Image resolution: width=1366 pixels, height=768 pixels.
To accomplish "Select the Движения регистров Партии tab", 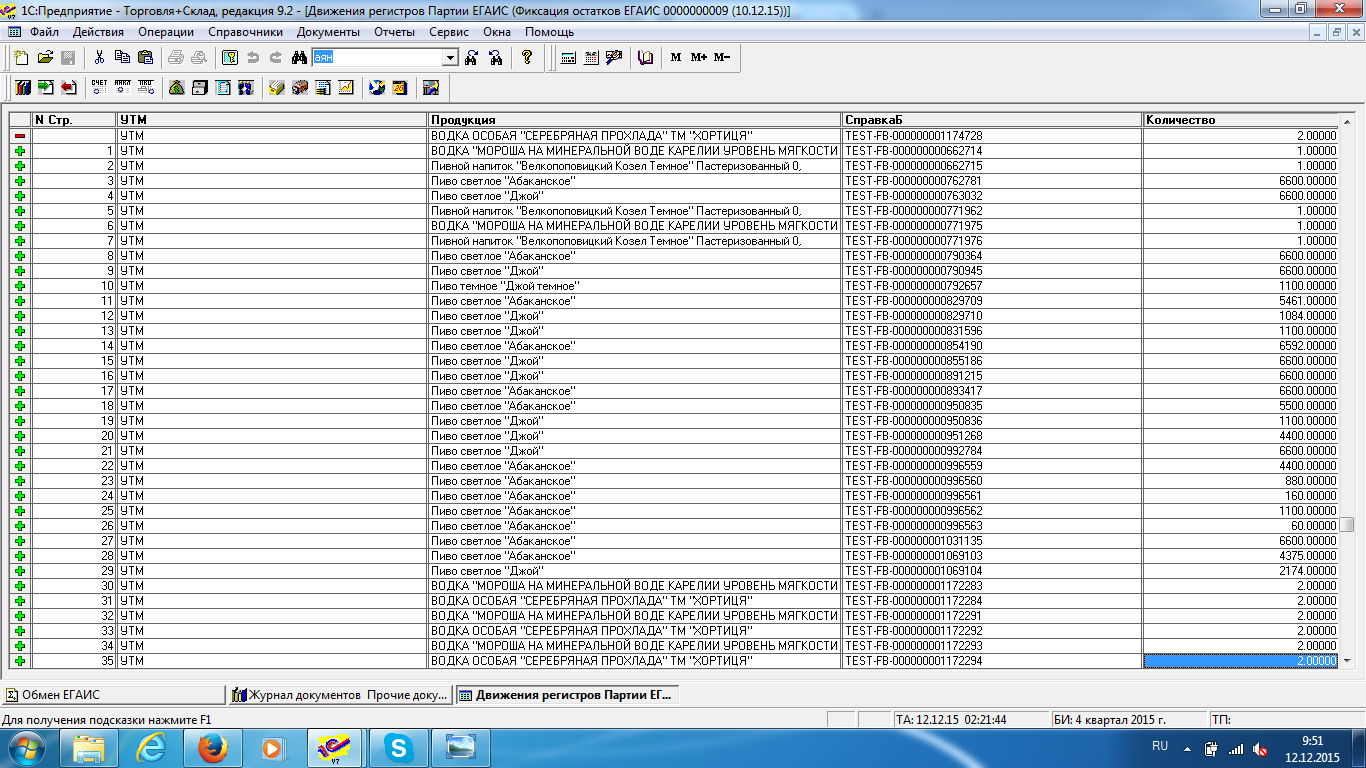I will point(567,695).
